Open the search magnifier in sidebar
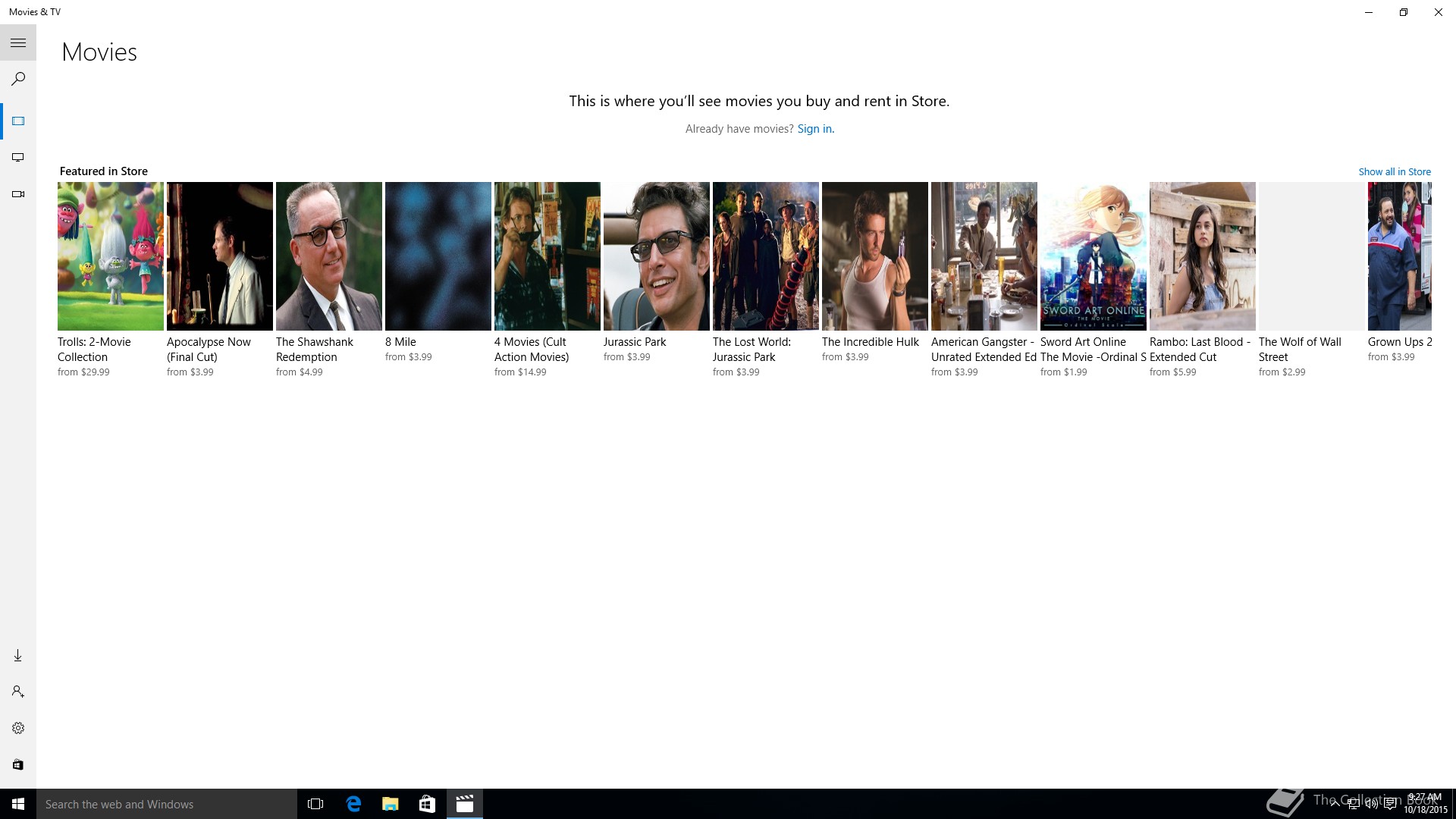Viewport: 1456px width, 819px height. [x=18, y=79]
